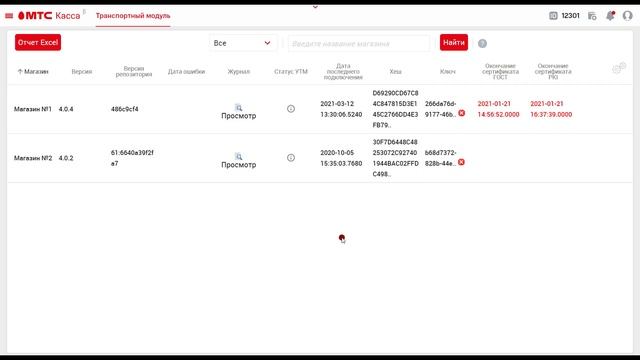Click RKI certificate date 2021-01-21 16:37:39

[x=551, y=109]
